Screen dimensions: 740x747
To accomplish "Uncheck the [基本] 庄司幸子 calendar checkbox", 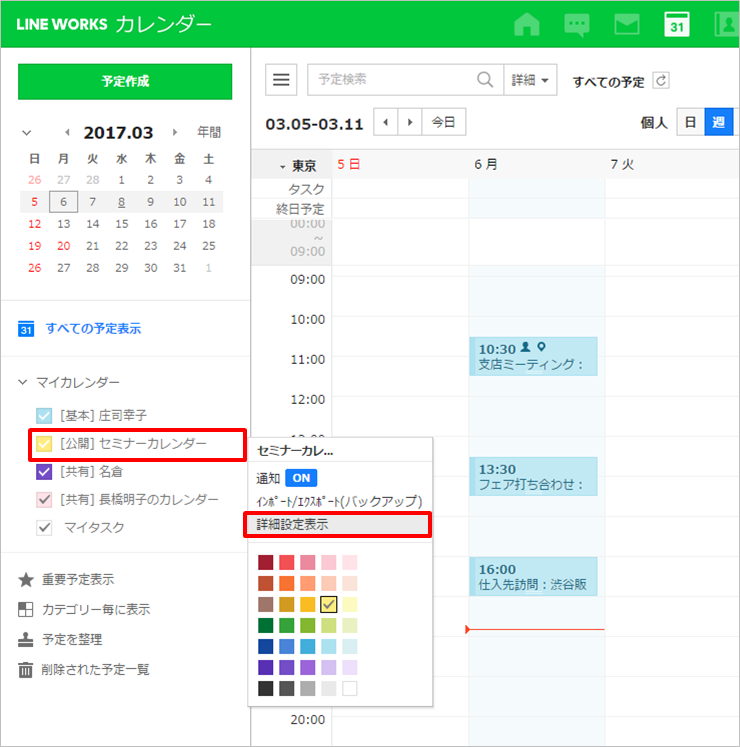I will pos(44,415).
